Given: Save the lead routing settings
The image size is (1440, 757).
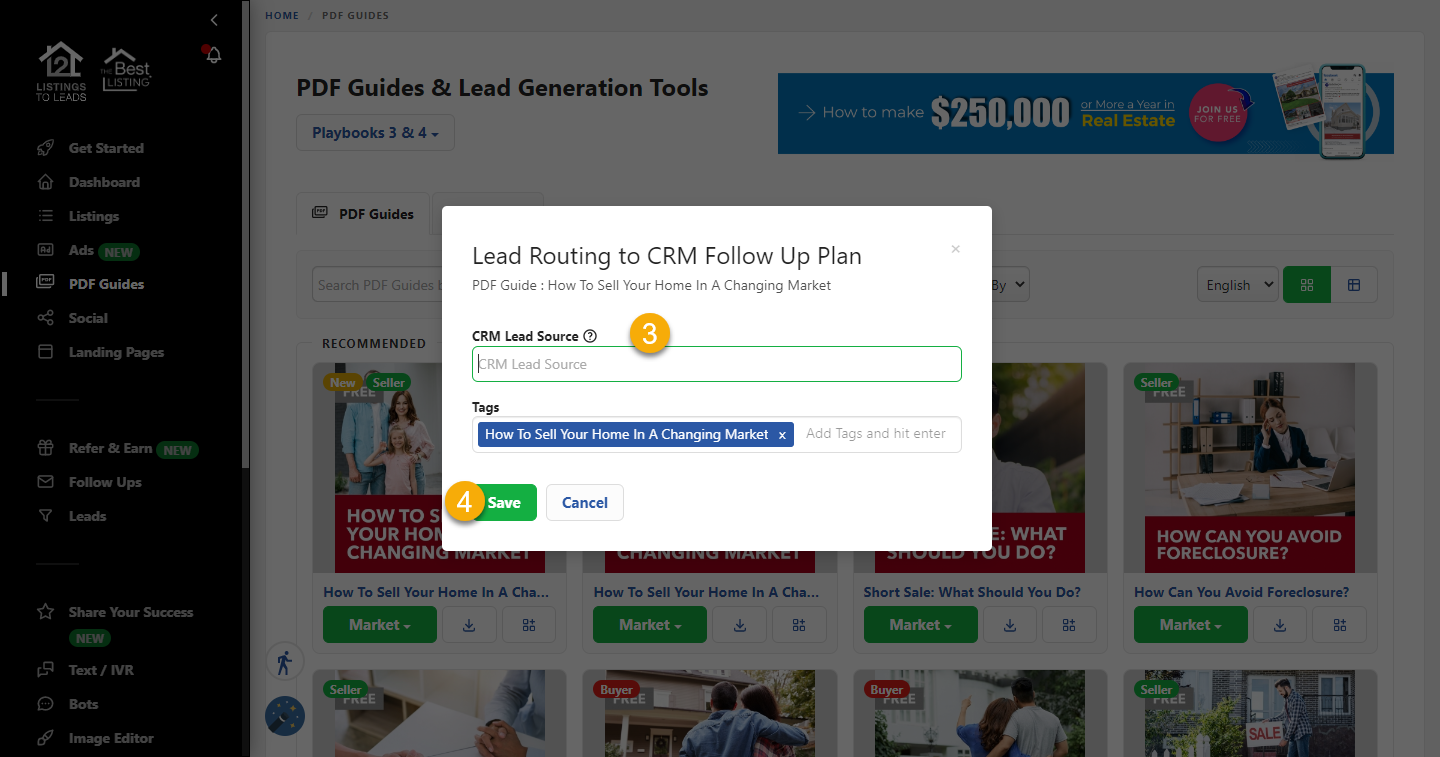Looking at the screenshot, I should click(504, 503).
